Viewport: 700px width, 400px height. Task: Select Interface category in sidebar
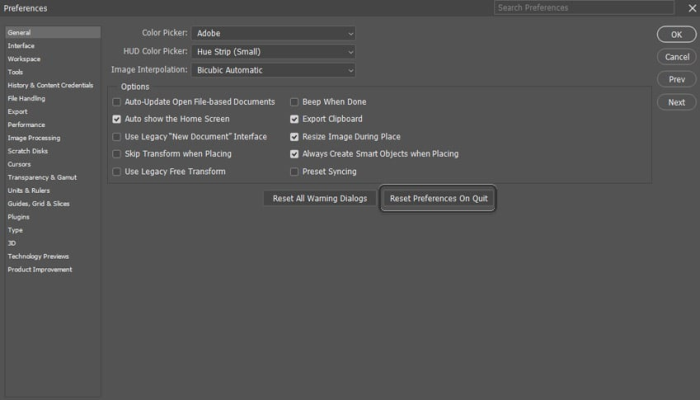[x=21, y=46]
